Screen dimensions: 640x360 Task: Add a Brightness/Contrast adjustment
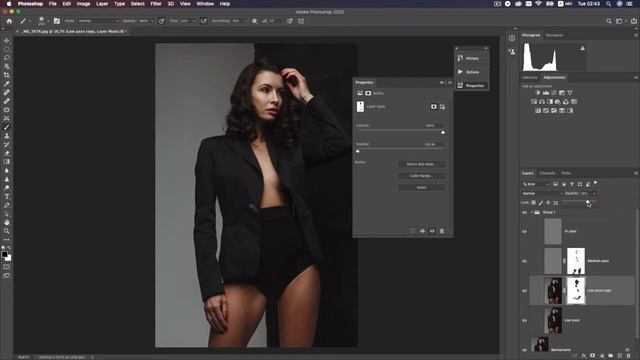click(538, 93)
